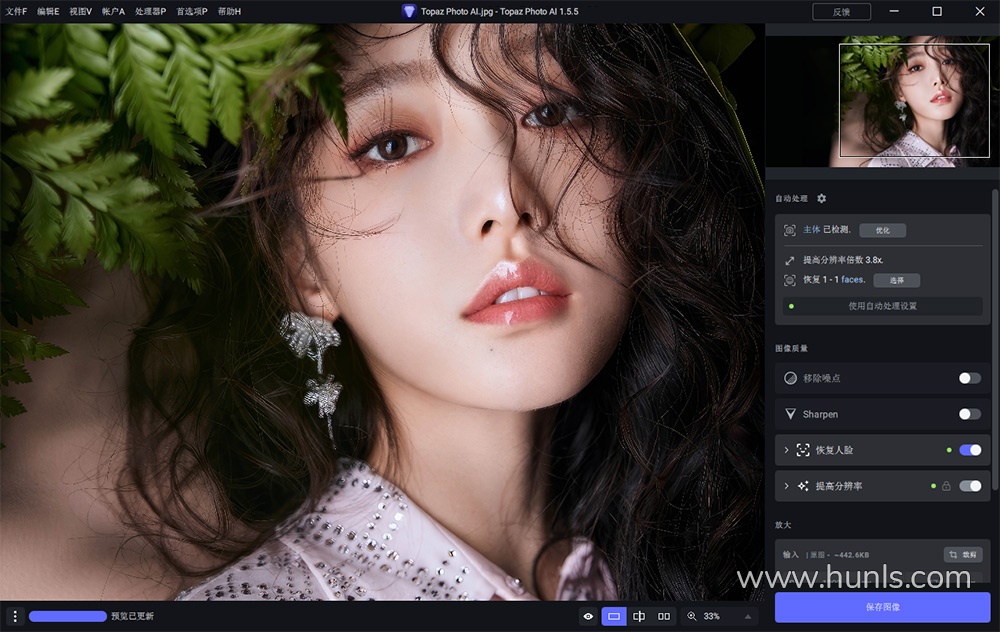The image size is (1000, 632).
Task: Click the 优化 button next to 主体
Action: [x=882, y=230]
